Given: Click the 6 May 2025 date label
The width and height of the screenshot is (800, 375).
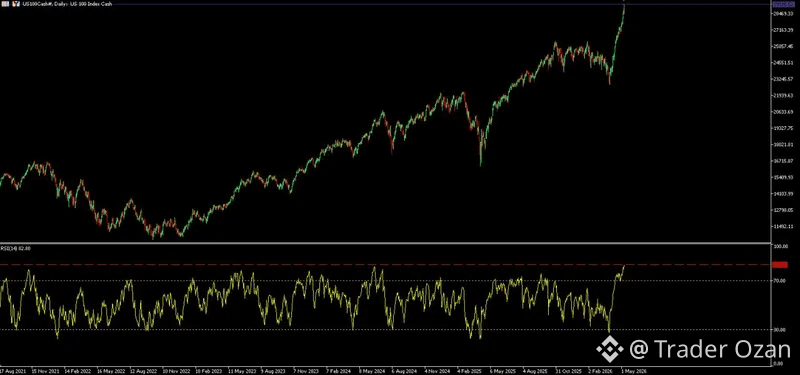Looking at the screenshot, I should 503,371.
